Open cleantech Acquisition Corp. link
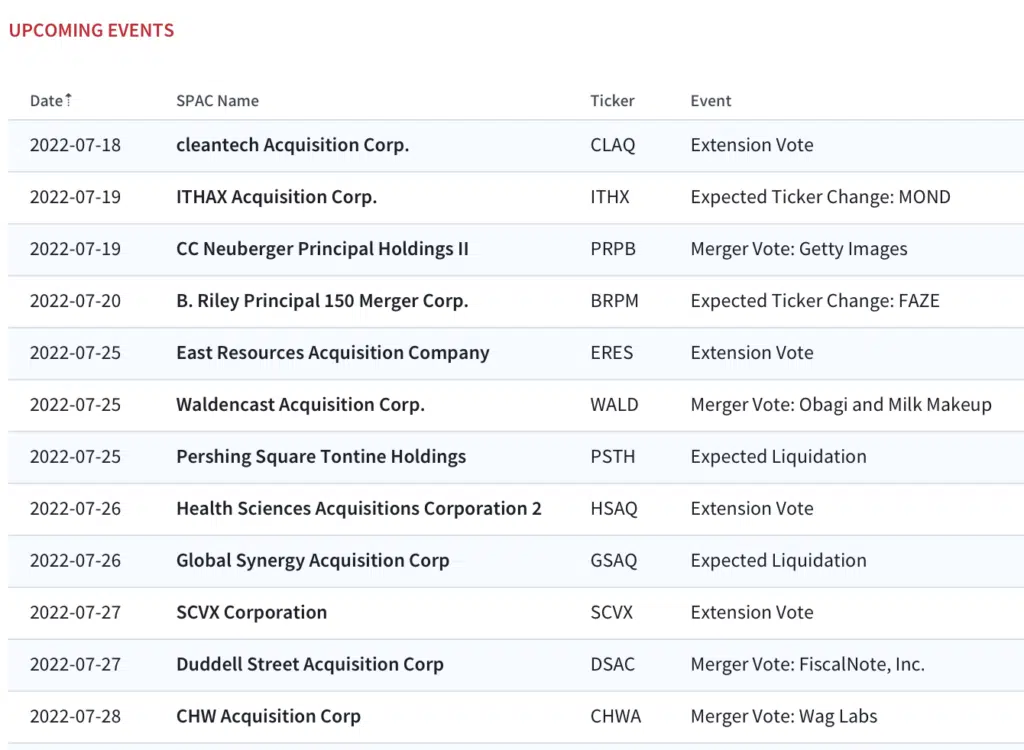Viewport: 1024px width, 750px height. 293,144
